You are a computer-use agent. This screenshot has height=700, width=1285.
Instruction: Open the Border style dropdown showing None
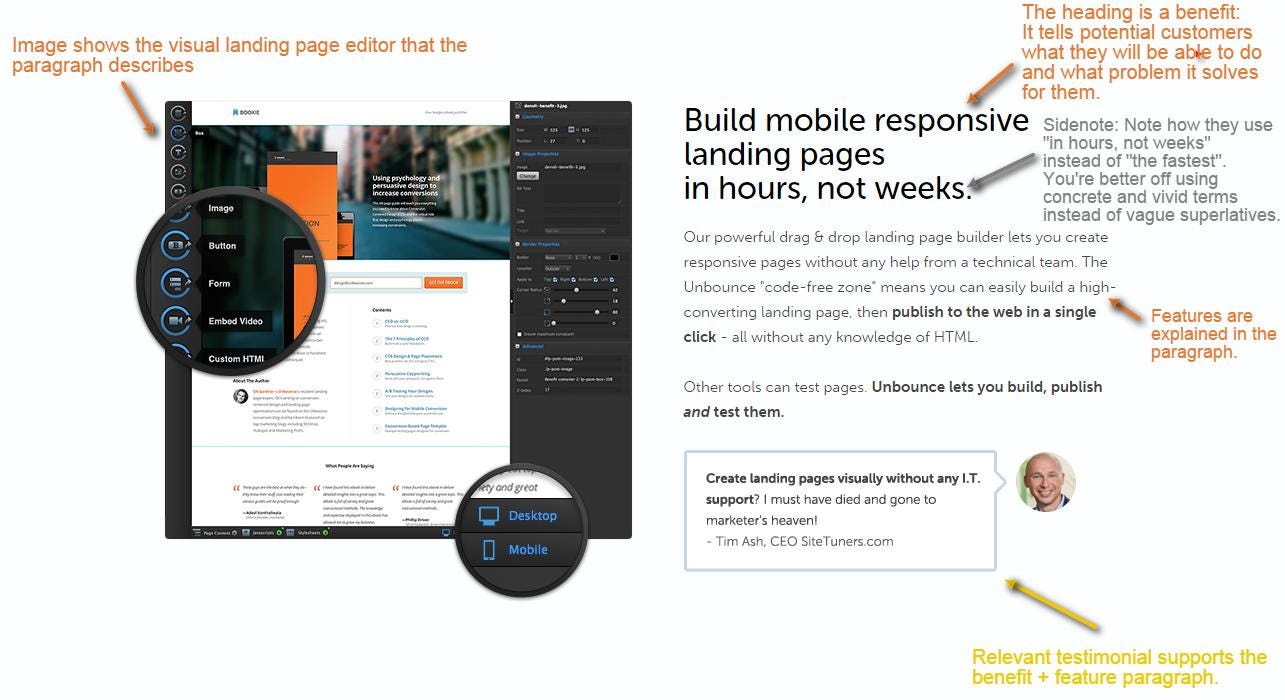[x=559, y=257]
